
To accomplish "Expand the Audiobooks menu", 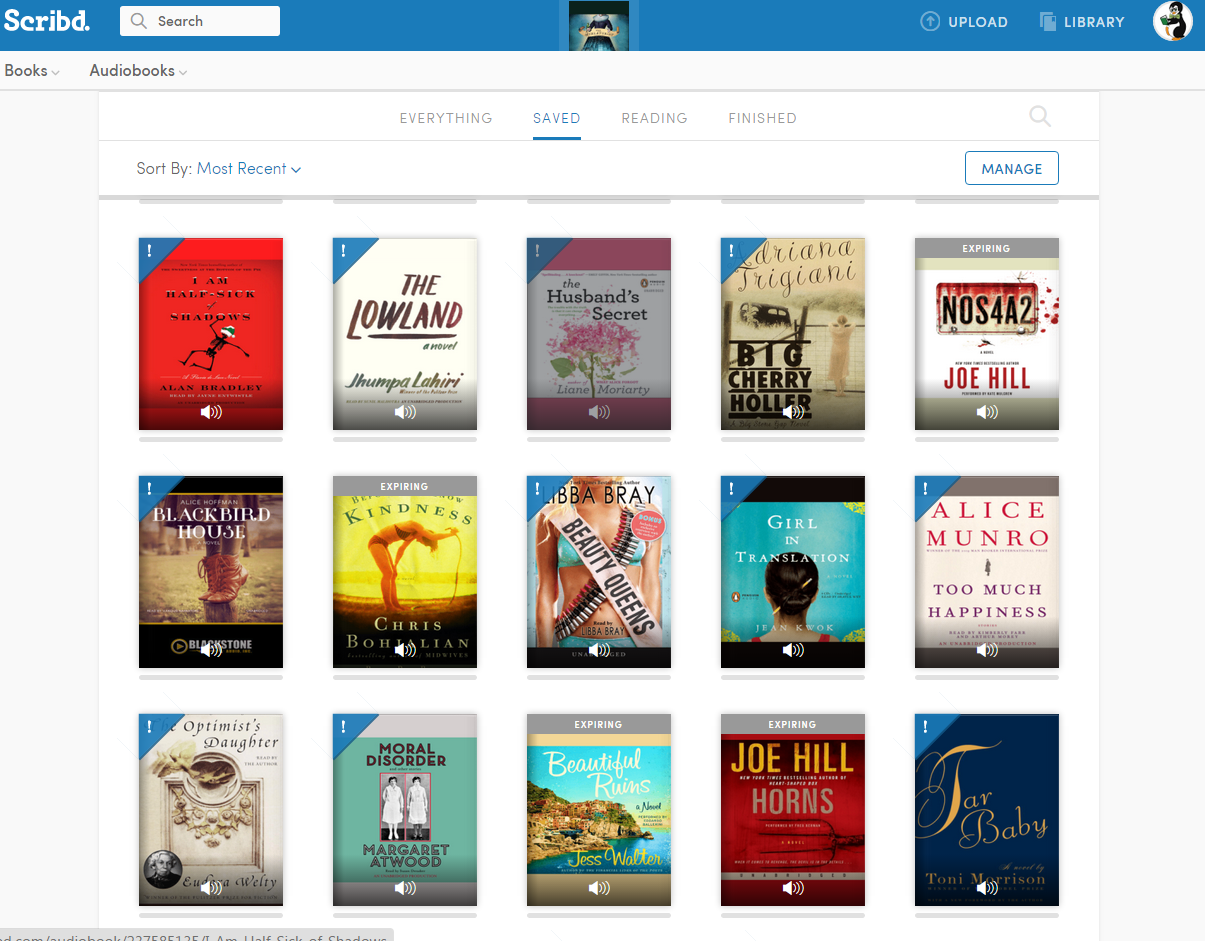I will click(138, 71).
